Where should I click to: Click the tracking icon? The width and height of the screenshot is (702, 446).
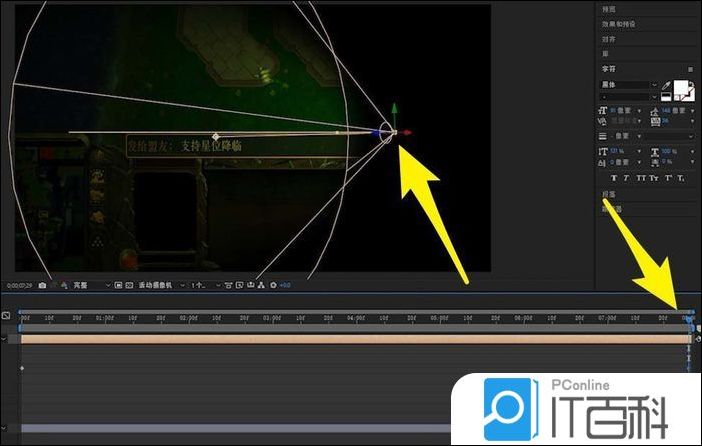pos(655,121)
